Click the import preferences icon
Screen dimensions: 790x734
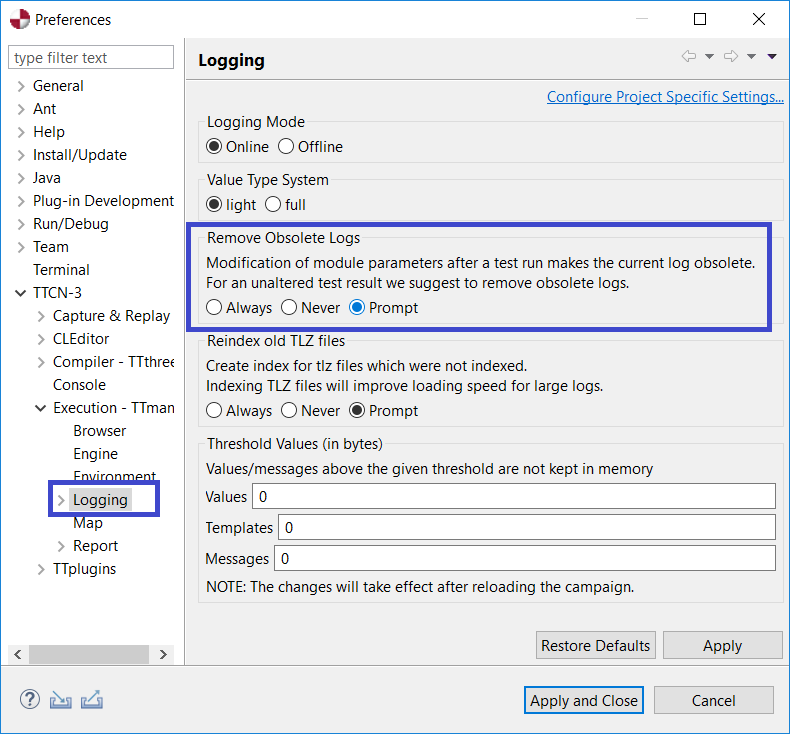tap(60, 700)
